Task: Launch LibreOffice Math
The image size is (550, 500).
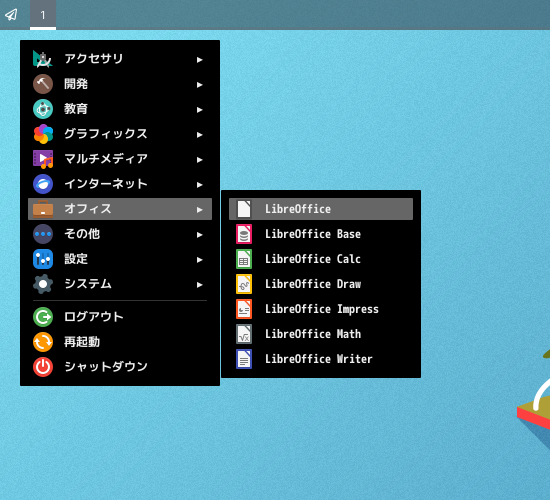Action: tap(321, 334)
